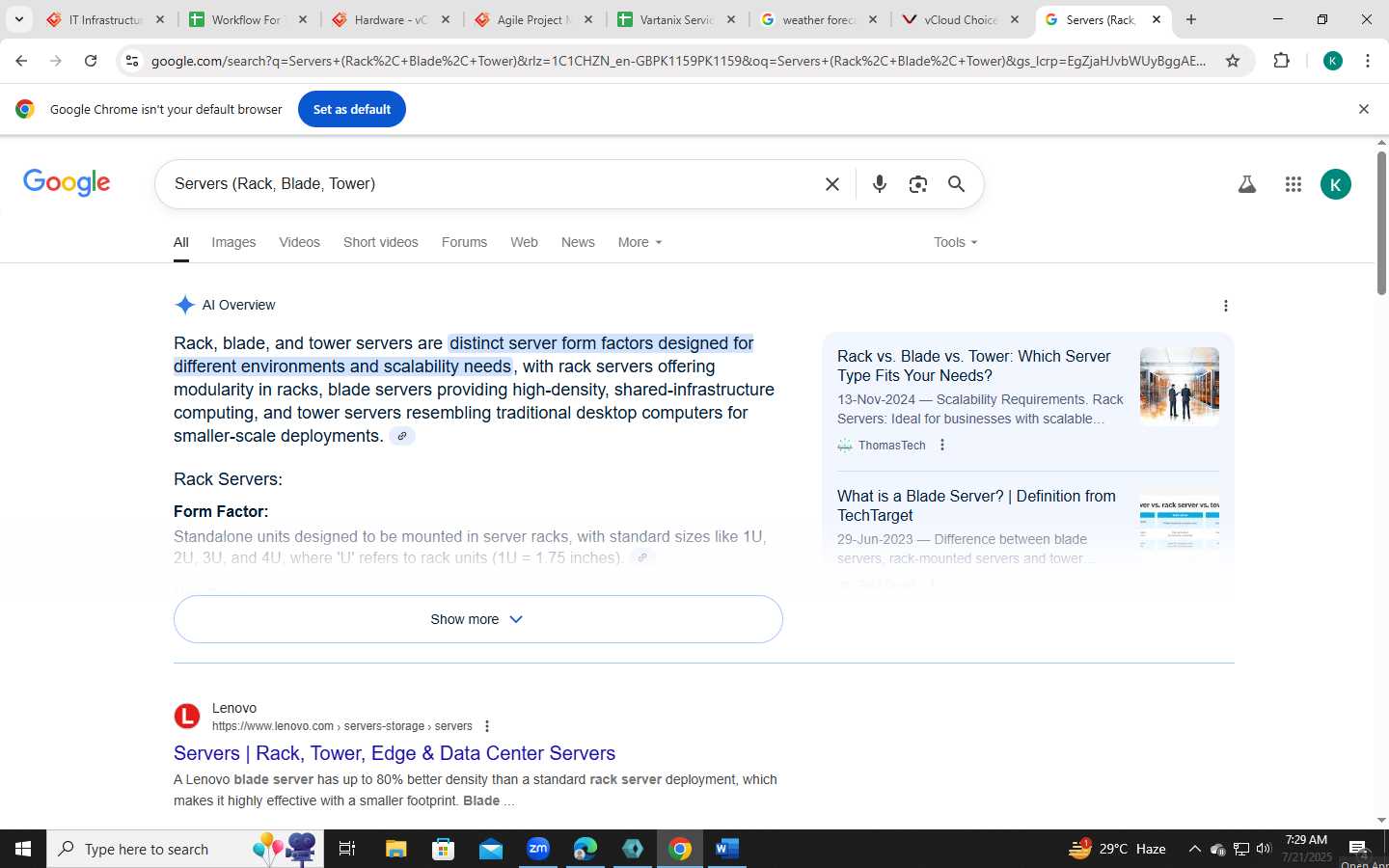Go back to the previous page
The height and width of the screenshot is (868, 1389).
click(x=21, y=61)
